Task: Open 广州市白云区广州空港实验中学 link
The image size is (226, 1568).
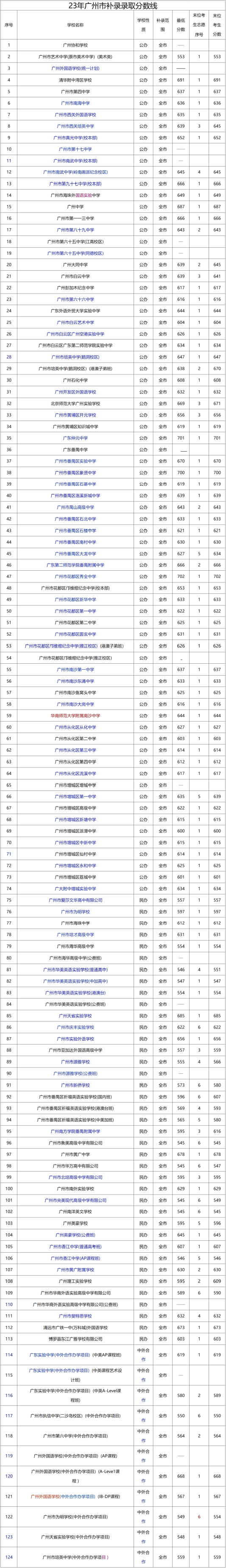Action: [x=75, y=334]
